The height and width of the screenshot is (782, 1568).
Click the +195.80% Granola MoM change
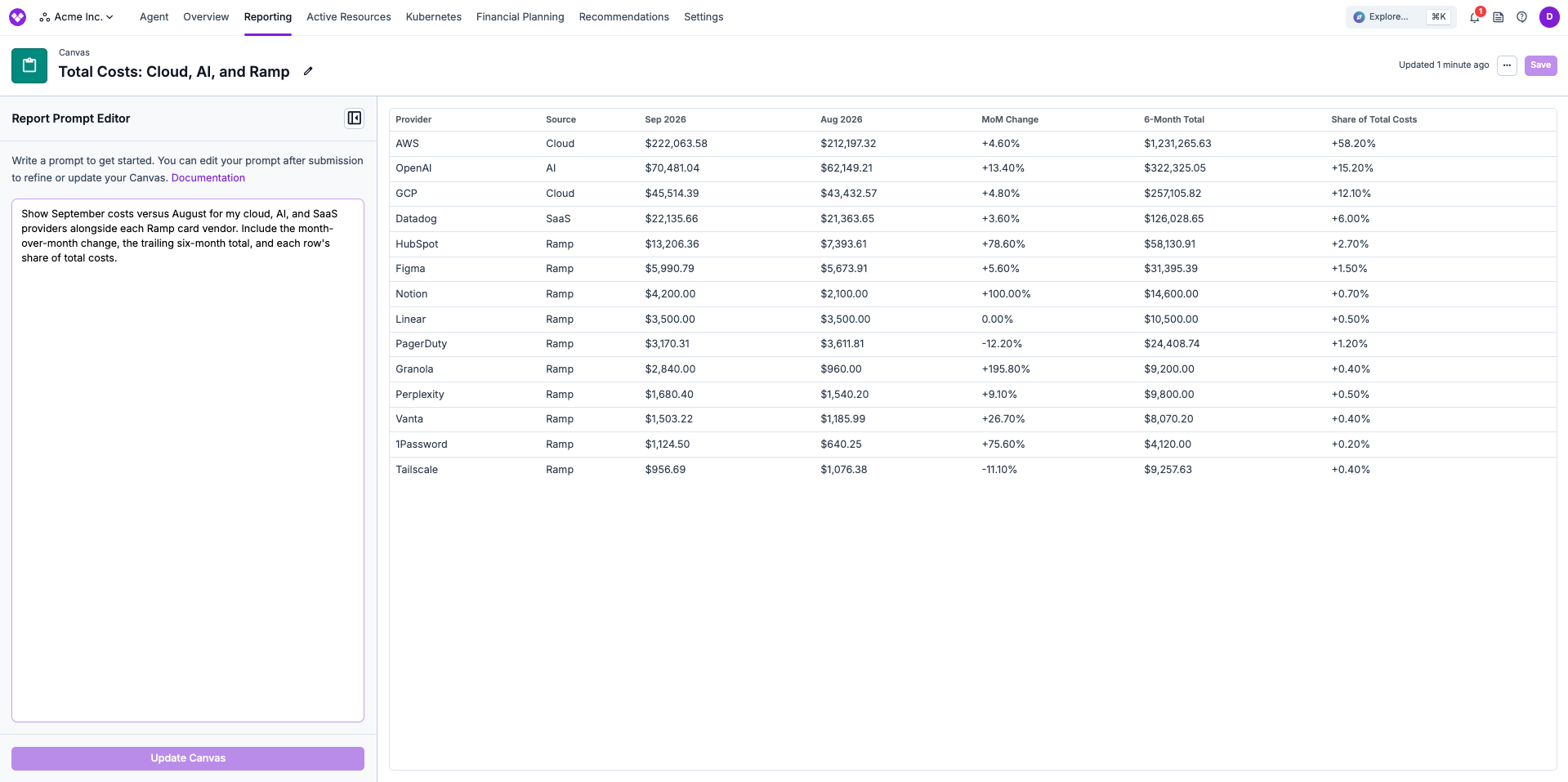pos(1006,369)
